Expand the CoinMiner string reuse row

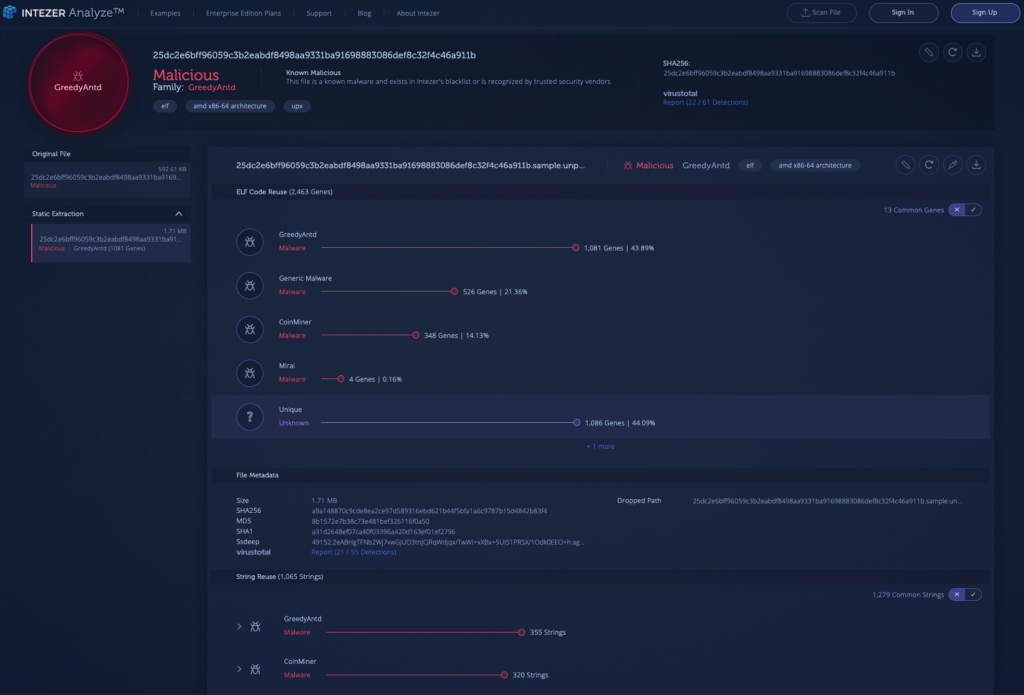point(239,668)
